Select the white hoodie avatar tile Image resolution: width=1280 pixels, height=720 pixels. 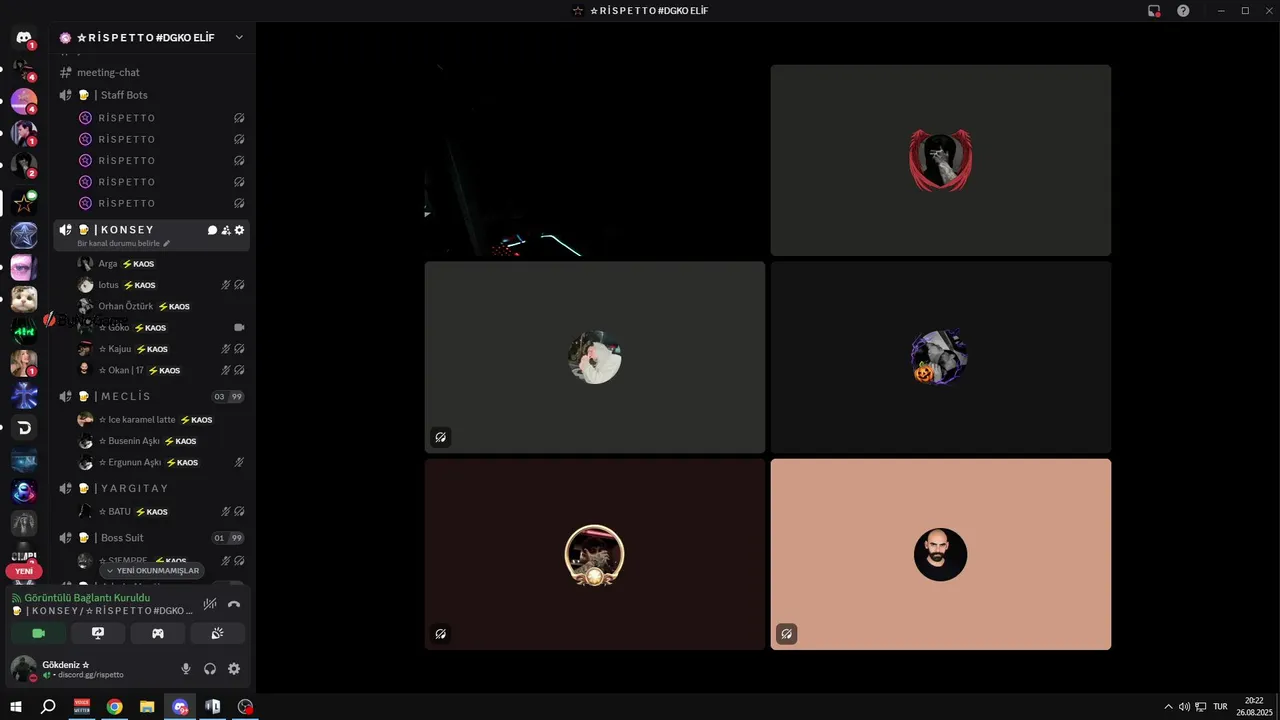(595, 357)
